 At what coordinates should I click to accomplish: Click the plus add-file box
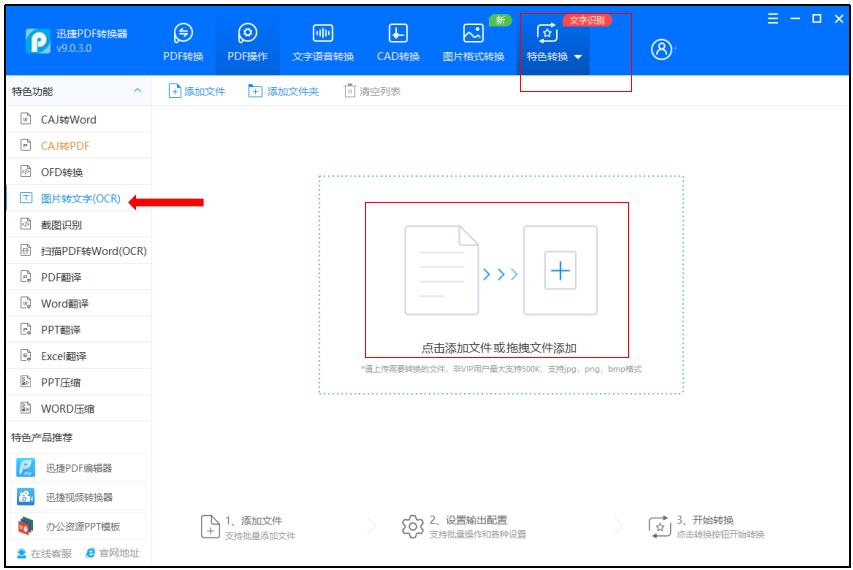560,270
